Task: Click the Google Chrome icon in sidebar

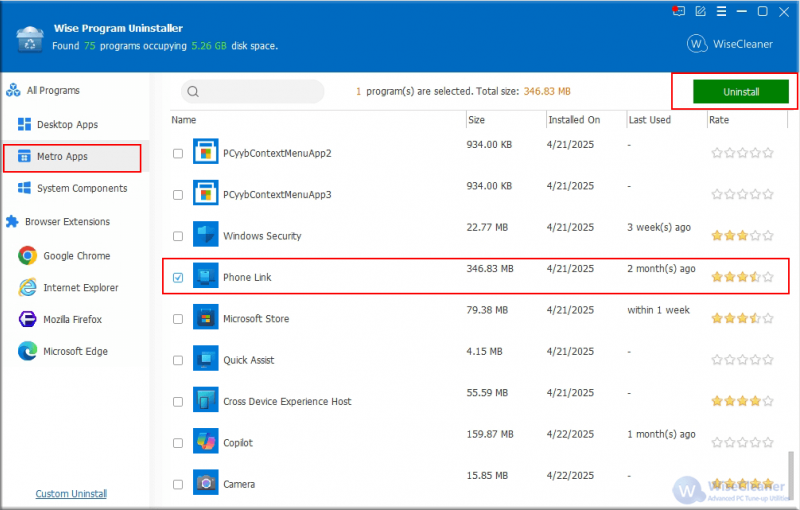Action: point(28,256)
